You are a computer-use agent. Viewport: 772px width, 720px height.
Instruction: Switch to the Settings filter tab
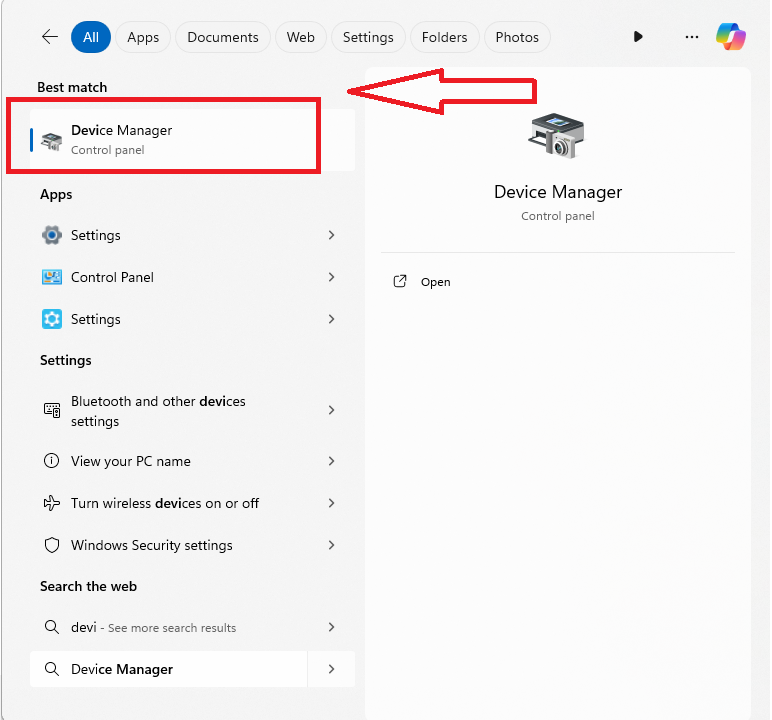click(368, 37)
